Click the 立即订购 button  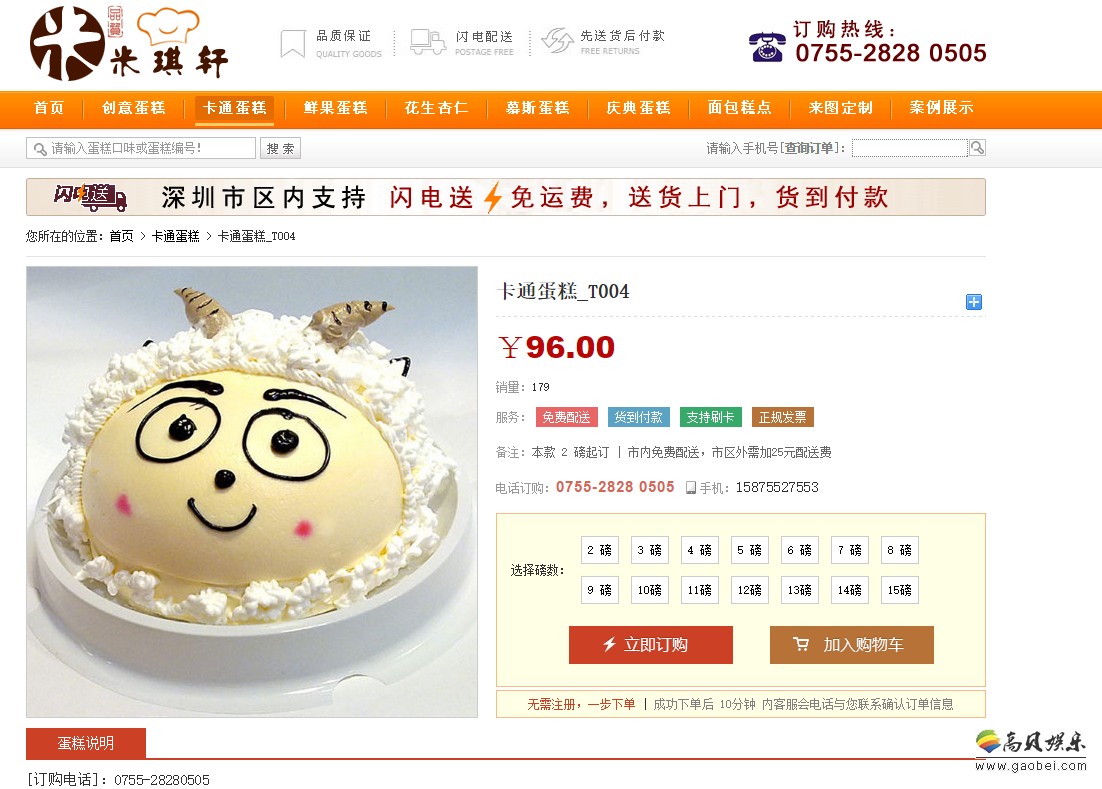pyautogui.click(x=651, y=645)
